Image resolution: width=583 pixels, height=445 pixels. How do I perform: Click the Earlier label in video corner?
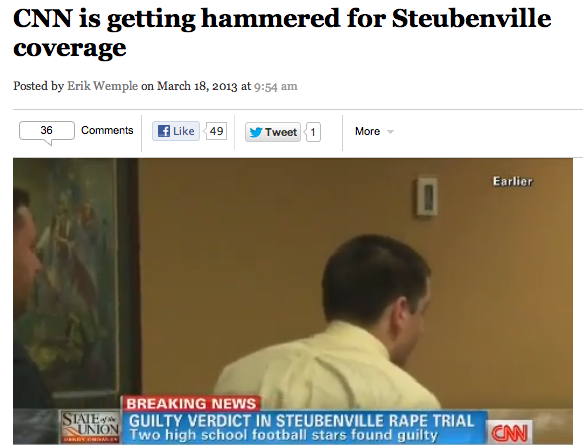pos(513,181)
